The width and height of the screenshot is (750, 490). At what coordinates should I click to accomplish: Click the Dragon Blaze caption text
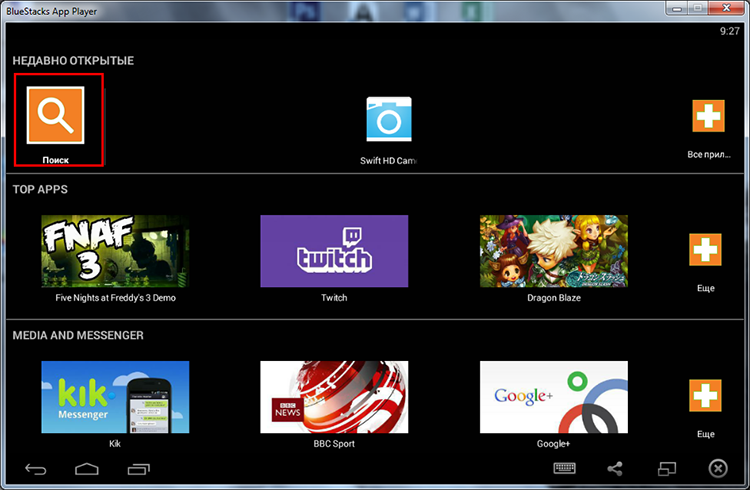[x=554, y=298]
